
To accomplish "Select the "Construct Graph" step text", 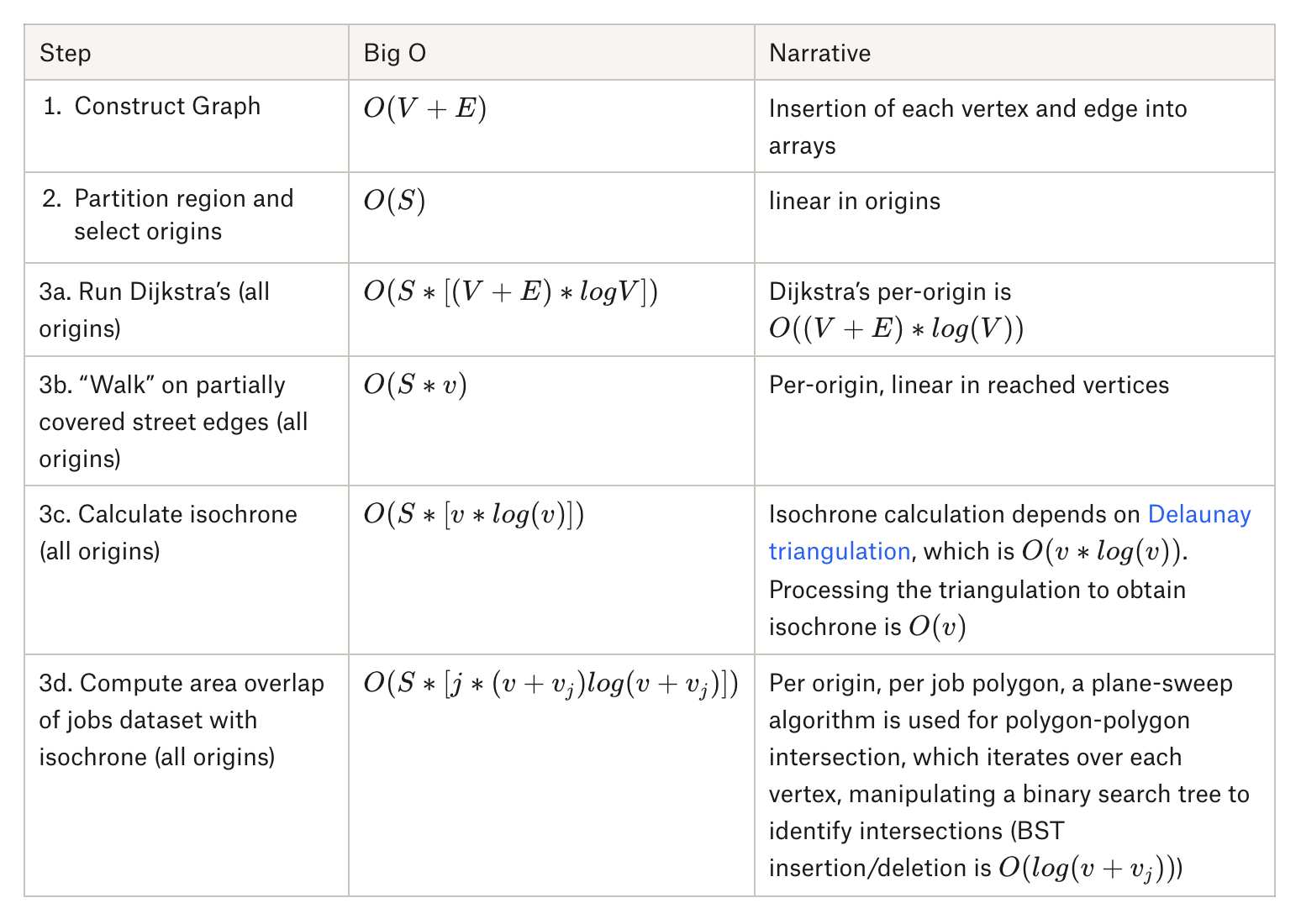I will point(167,107).
